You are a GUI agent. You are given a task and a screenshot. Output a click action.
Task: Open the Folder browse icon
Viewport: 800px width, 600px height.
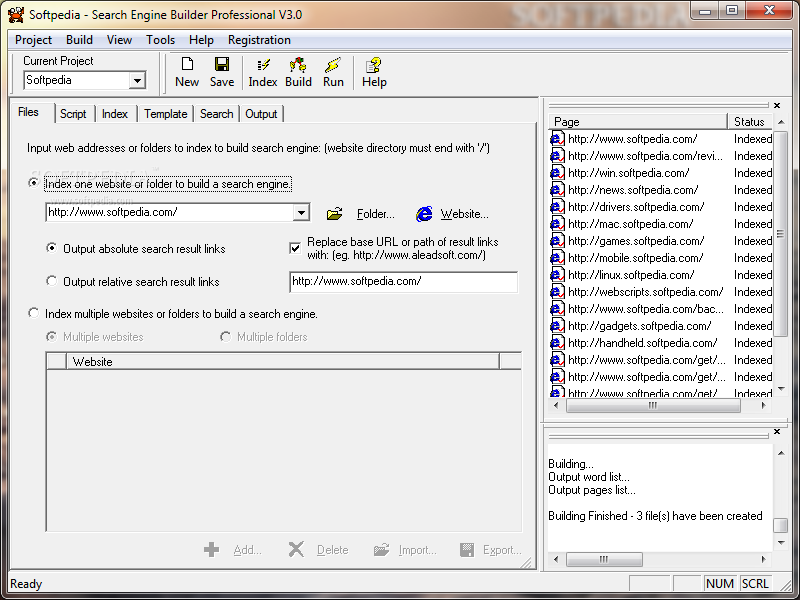pyautogui.click(x=334, y=214)
